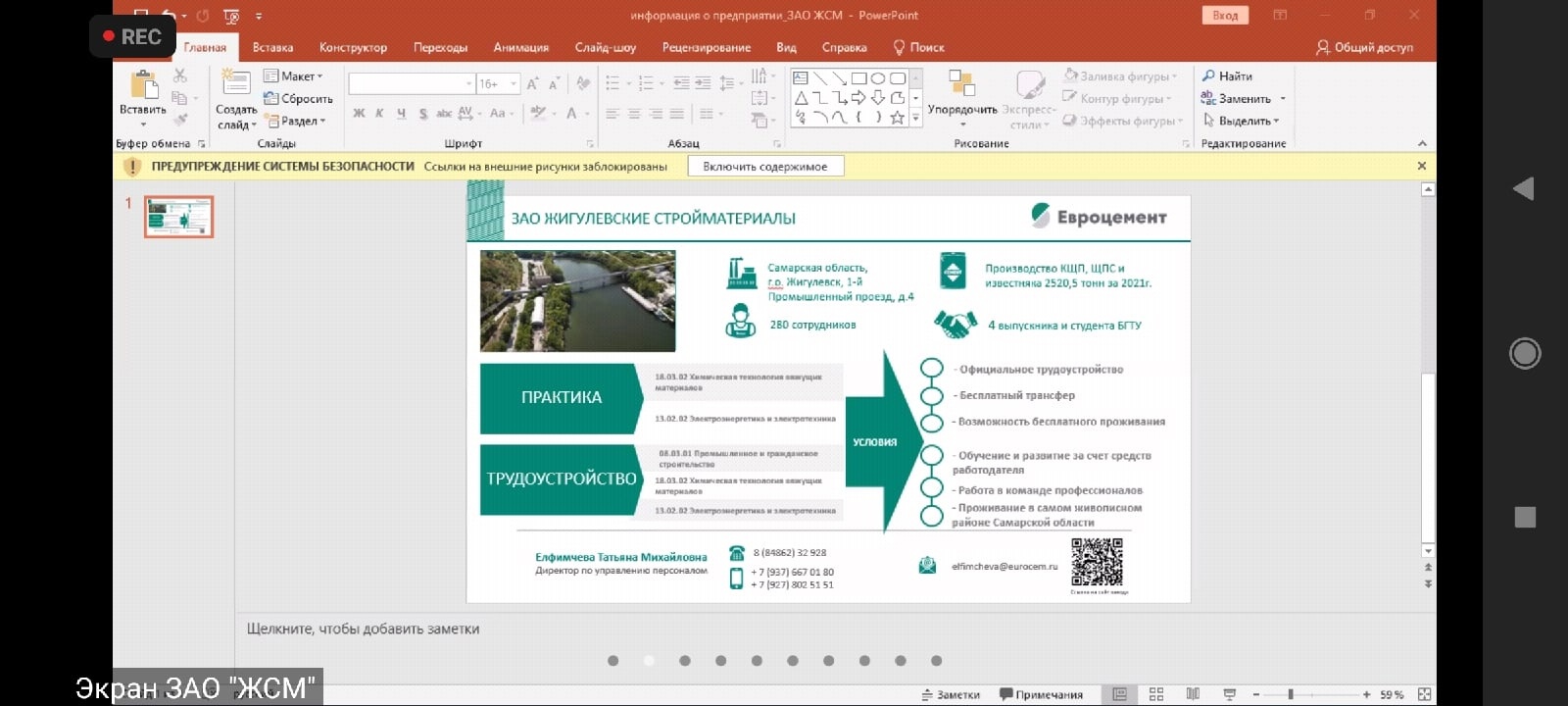Click Общий доступ share button

pyautogui.click(x=1364, y=47)
